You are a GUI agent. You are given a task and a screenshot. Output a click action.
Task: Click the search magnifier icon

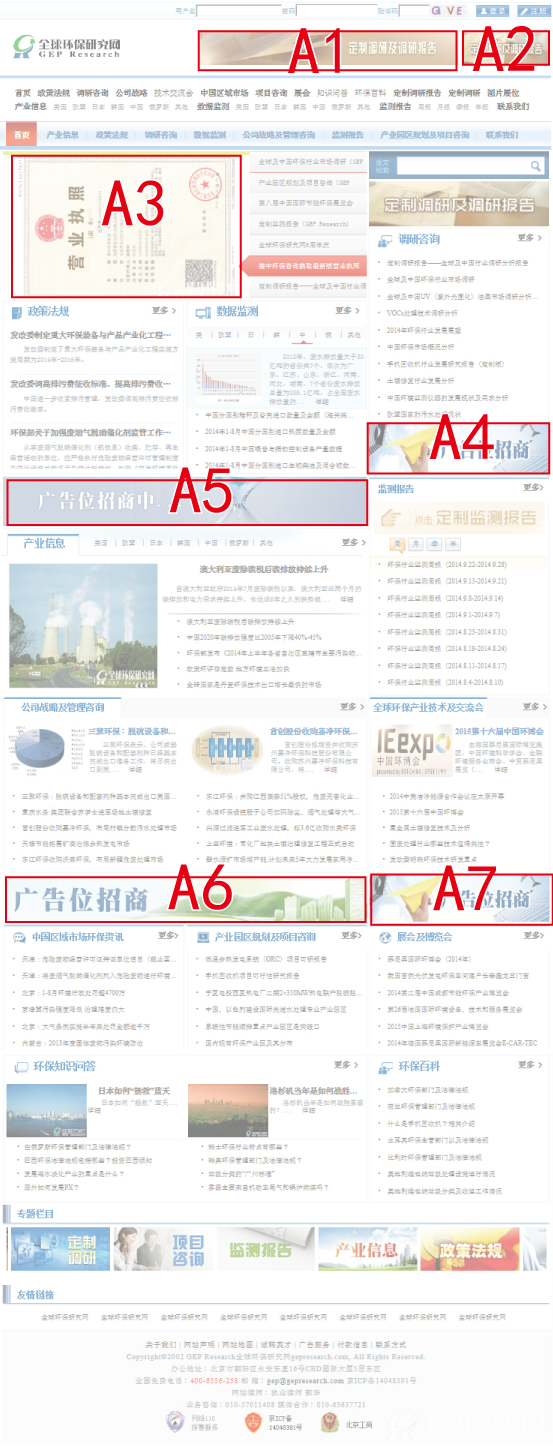[x=536, y=166]
